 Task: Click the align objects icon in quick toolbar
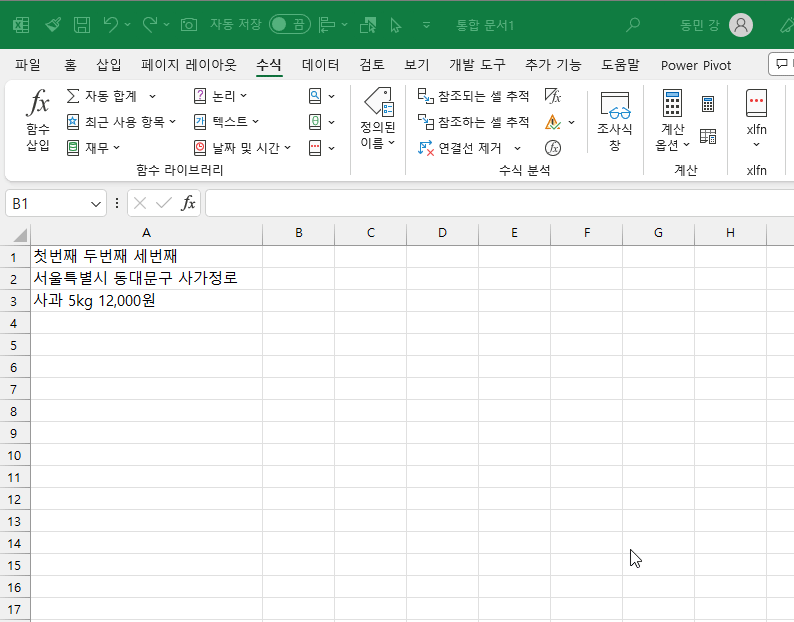coord(327,24)
